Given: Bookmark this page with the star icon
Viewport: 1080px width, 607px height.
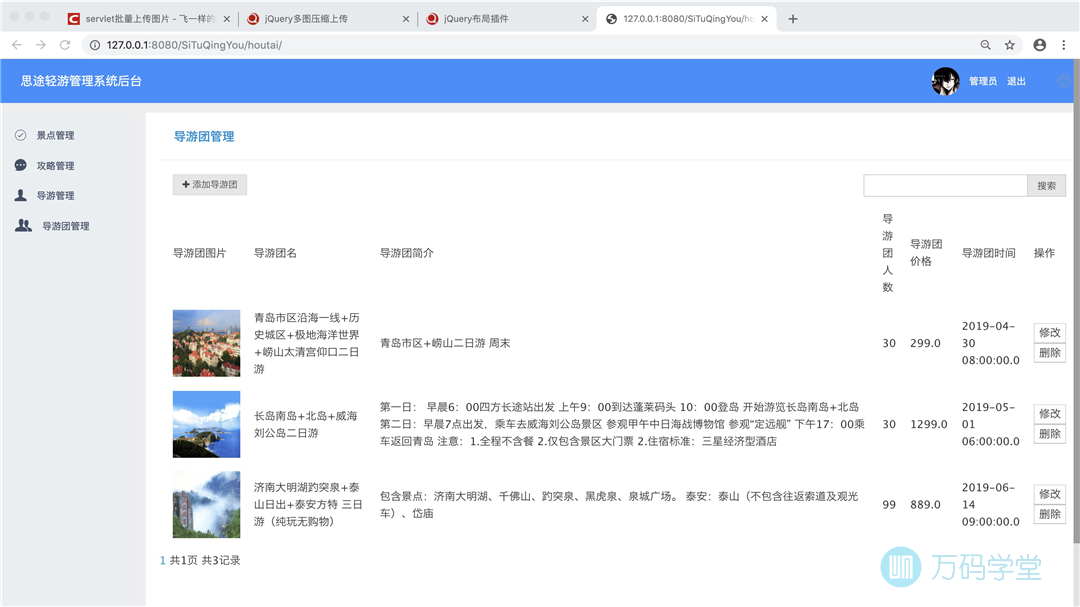Looking at the screenshot, I should [x=1010, y=45].
